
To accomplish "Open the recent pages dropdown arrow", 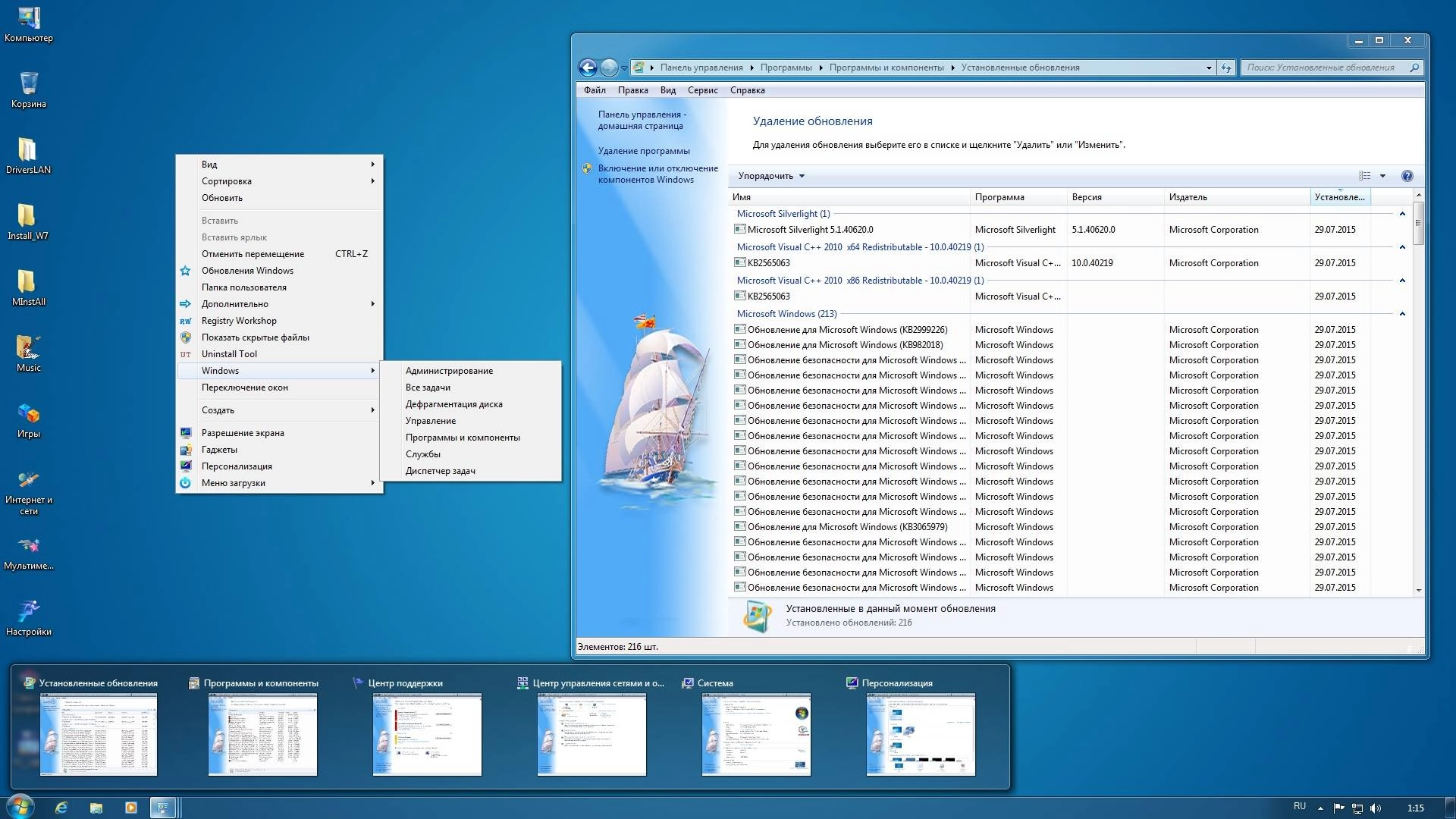I will (x=624, y=67).
